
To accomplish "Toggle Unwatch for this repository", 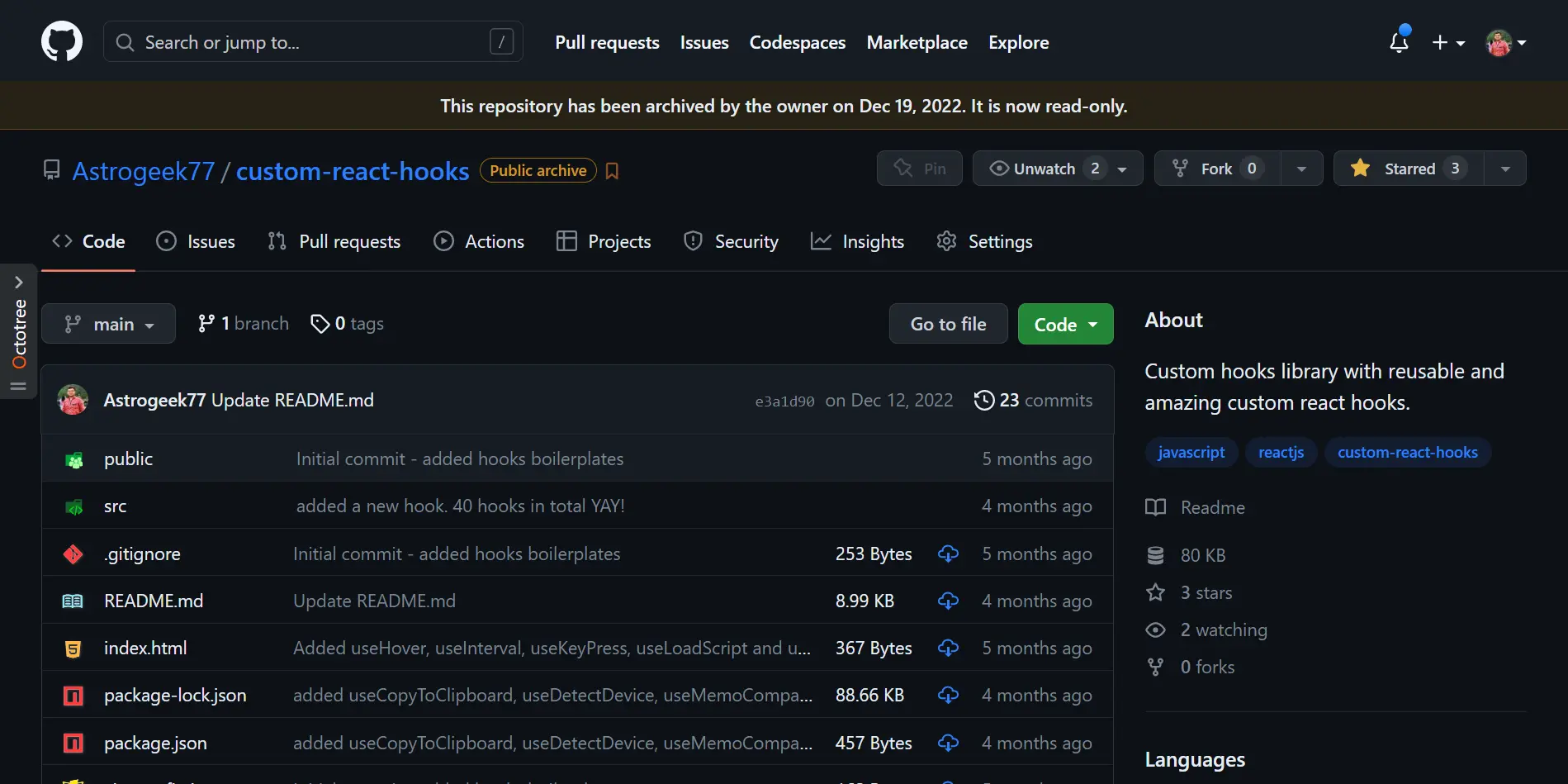I will (x=1047, y=168).
